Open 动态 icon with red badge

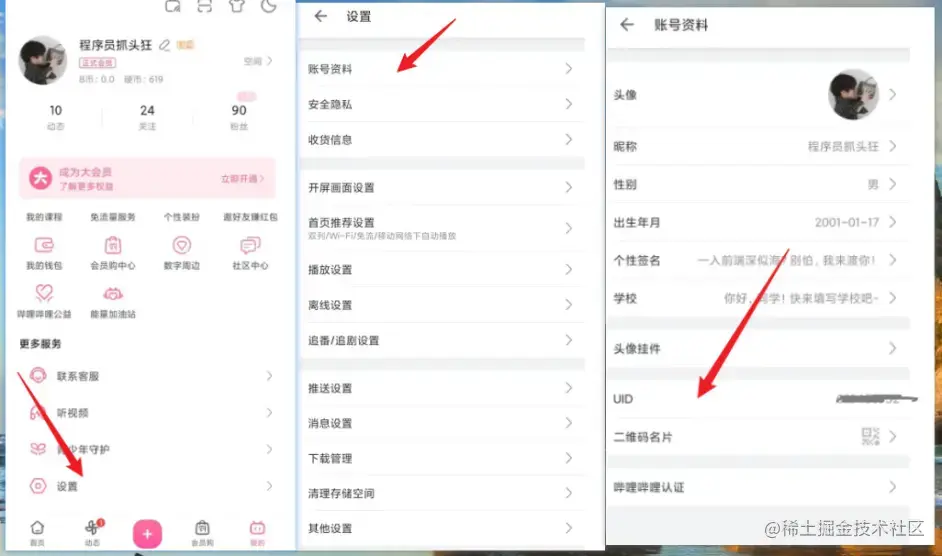[x=93, y=527]
